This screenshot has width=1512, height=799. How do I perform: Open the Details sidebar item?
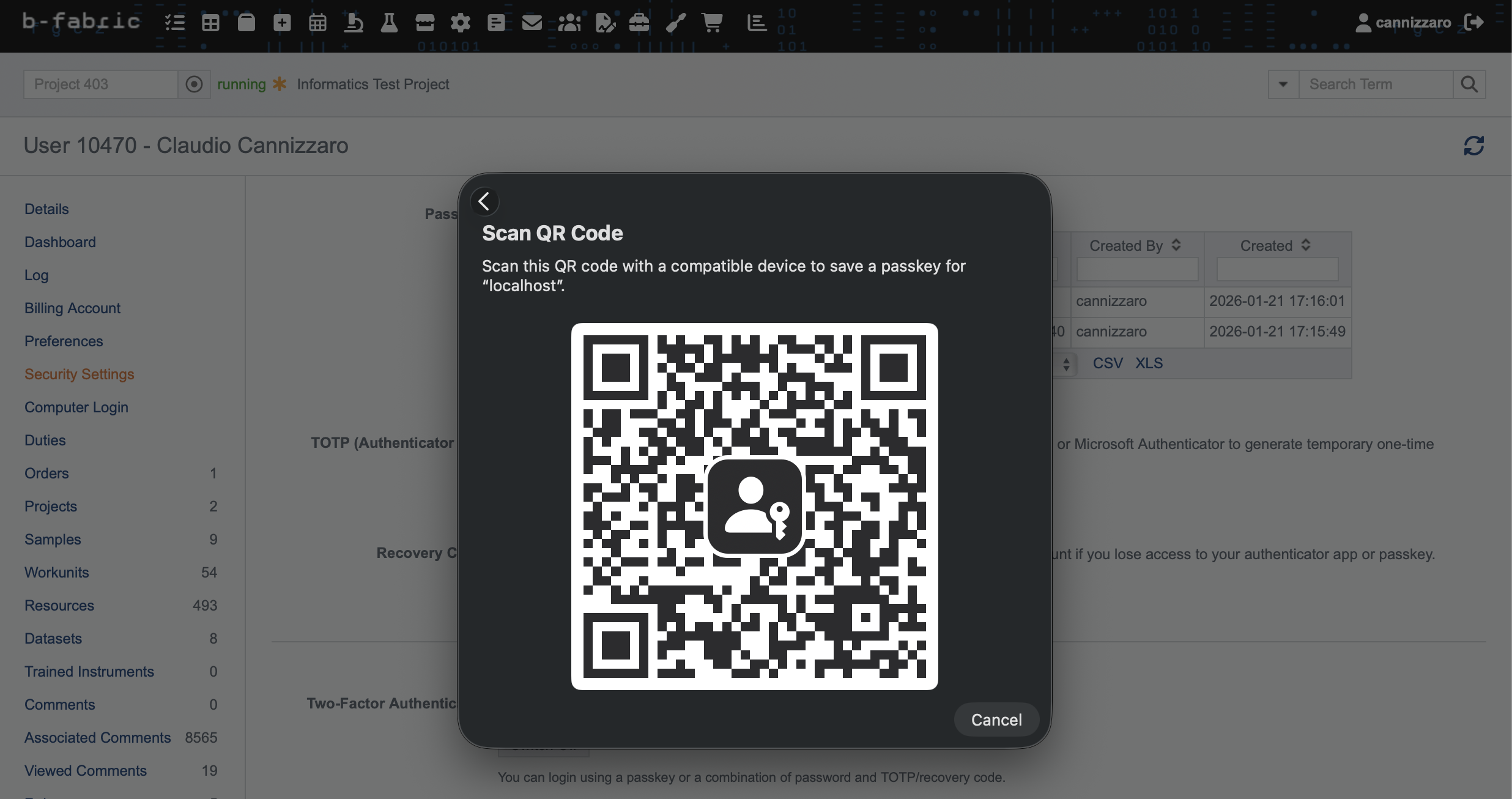click(46, 209)
